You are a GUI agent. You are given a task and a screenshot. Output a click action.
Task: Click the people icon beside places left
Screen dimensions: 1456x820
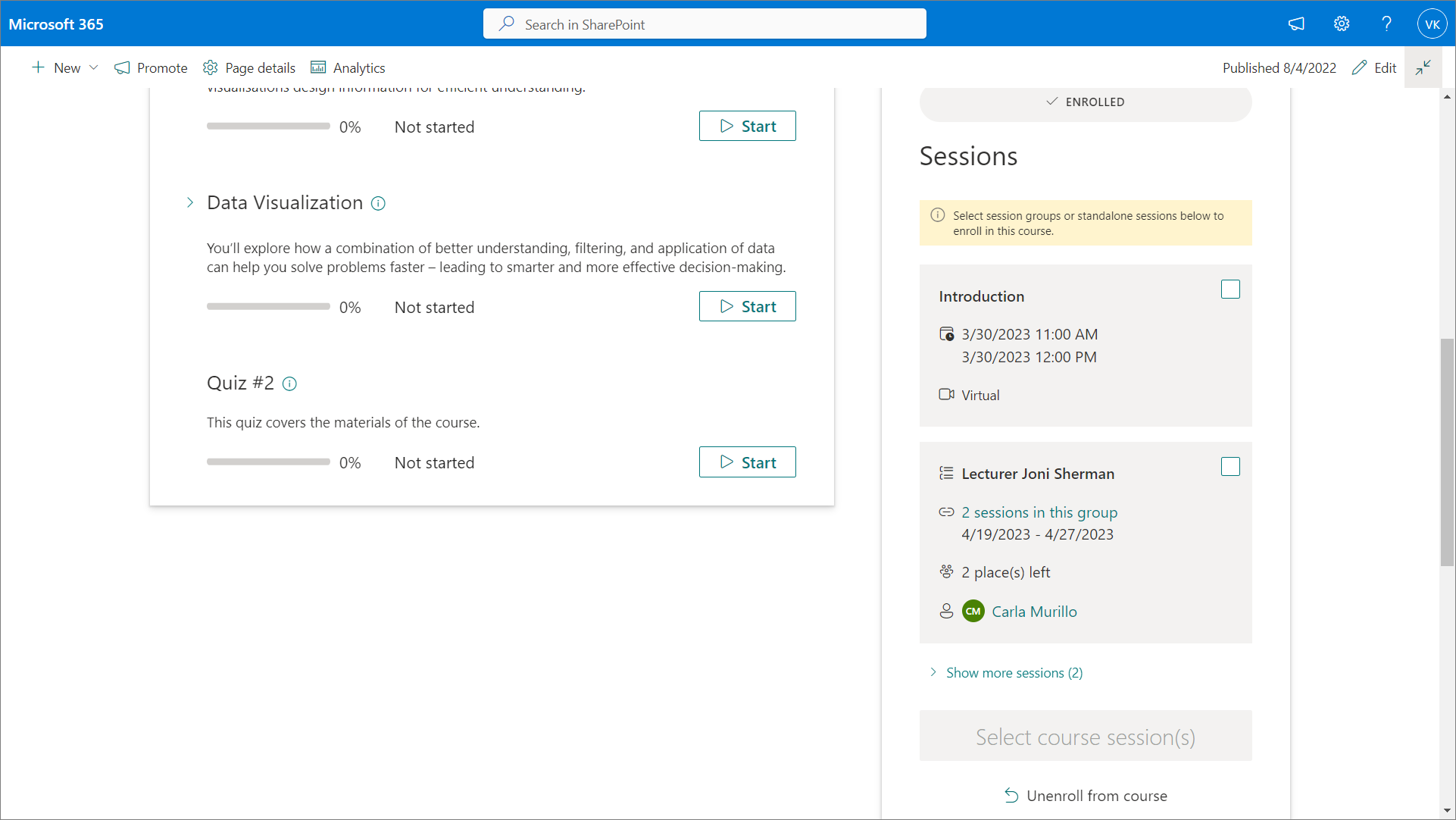[946, 572]
